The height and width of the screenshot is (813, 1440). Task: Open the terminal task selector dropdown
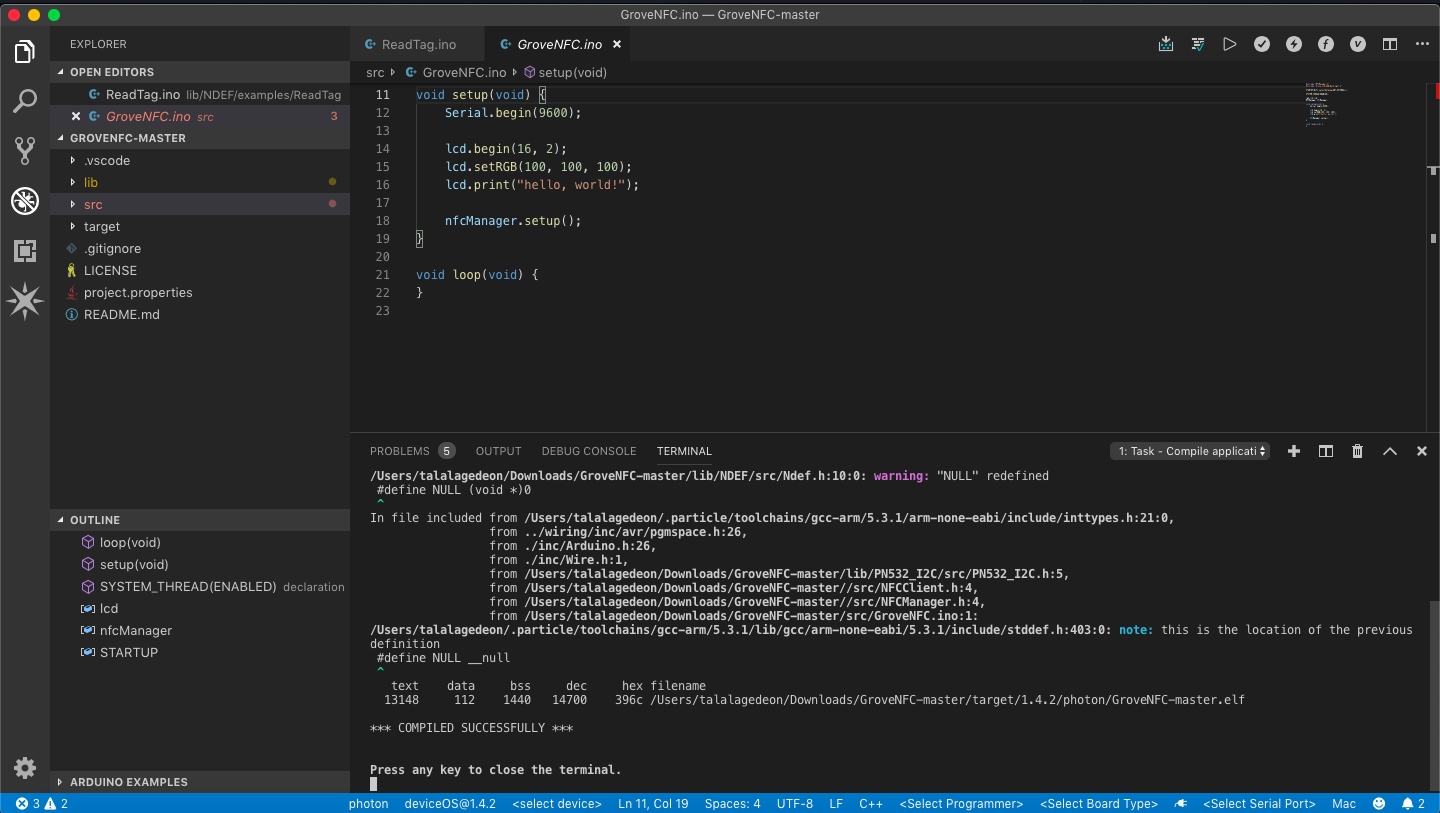pos(1189,451)
